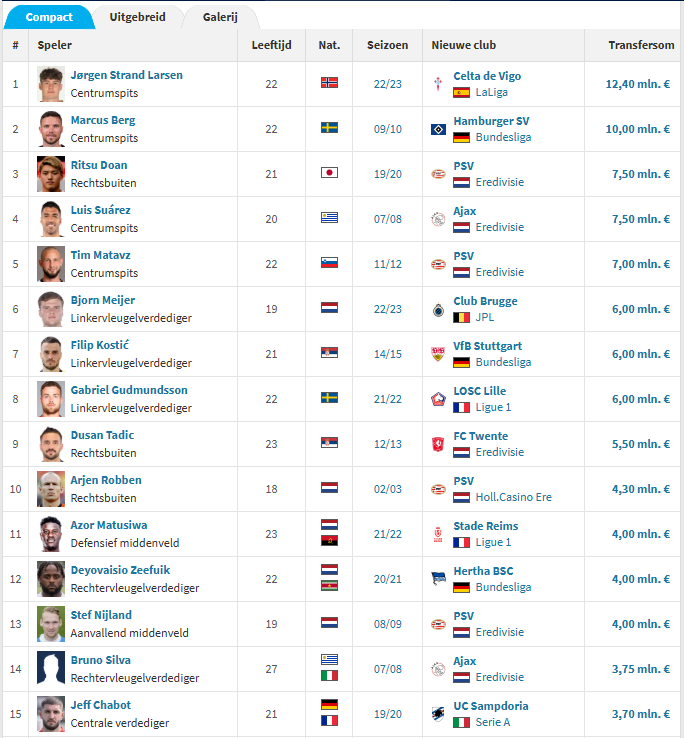Click the Hamburger SV club logo
684x738 pixels.
click(438, 129)
